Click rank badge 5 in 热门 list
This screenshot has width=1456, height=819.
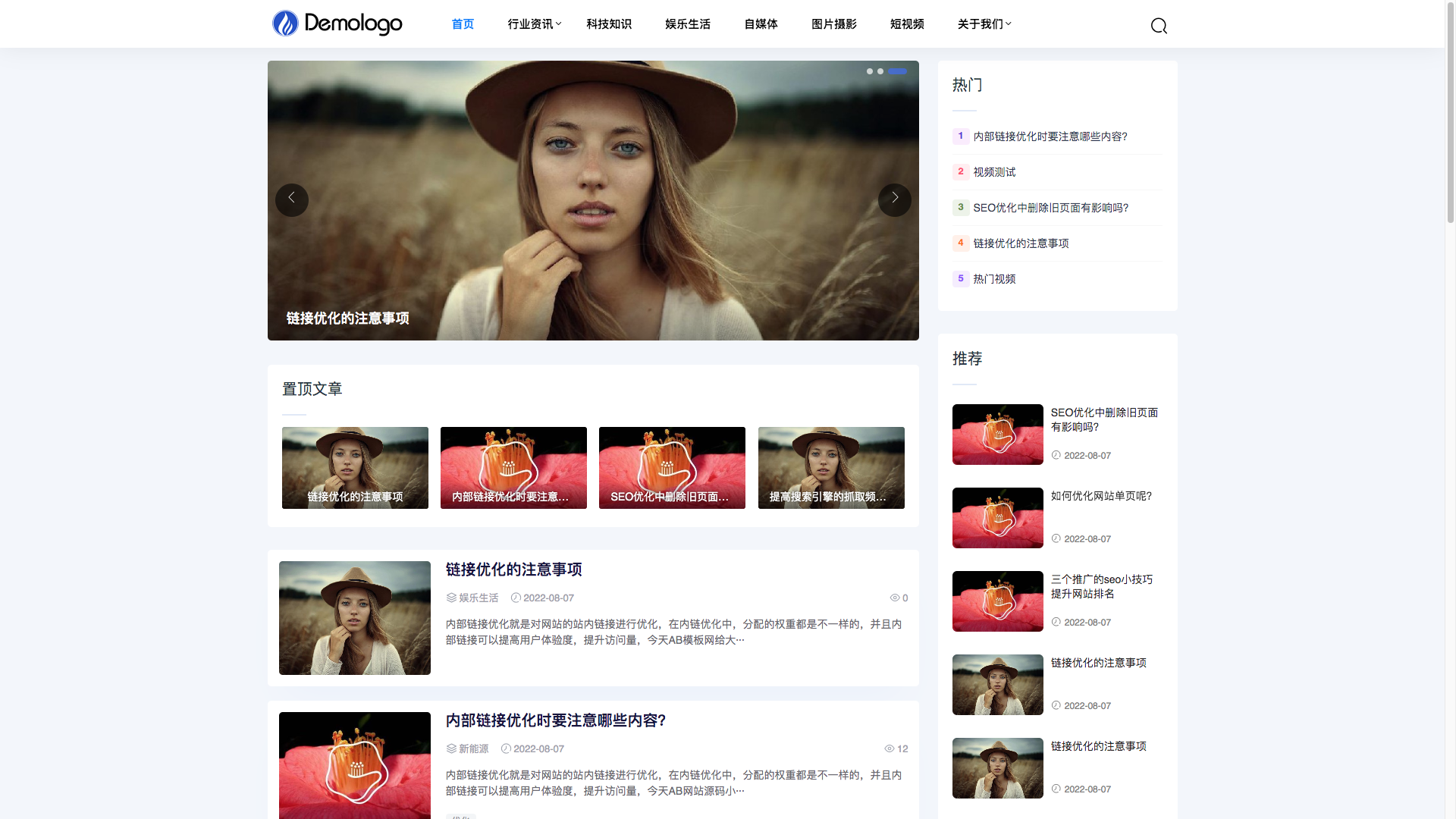click(961, 278)
